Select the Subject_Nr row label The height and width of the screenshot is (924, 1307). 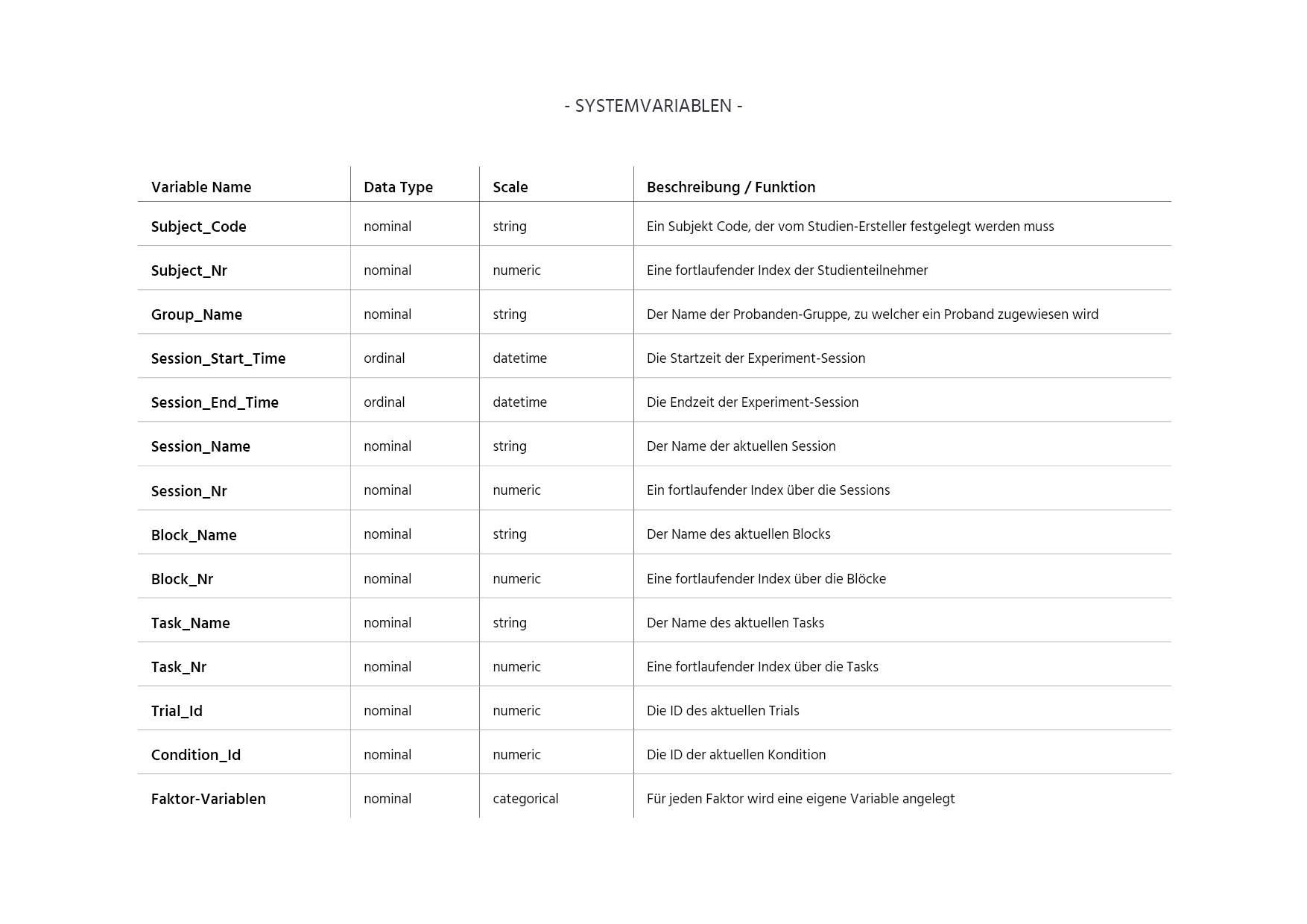[189, 270]
